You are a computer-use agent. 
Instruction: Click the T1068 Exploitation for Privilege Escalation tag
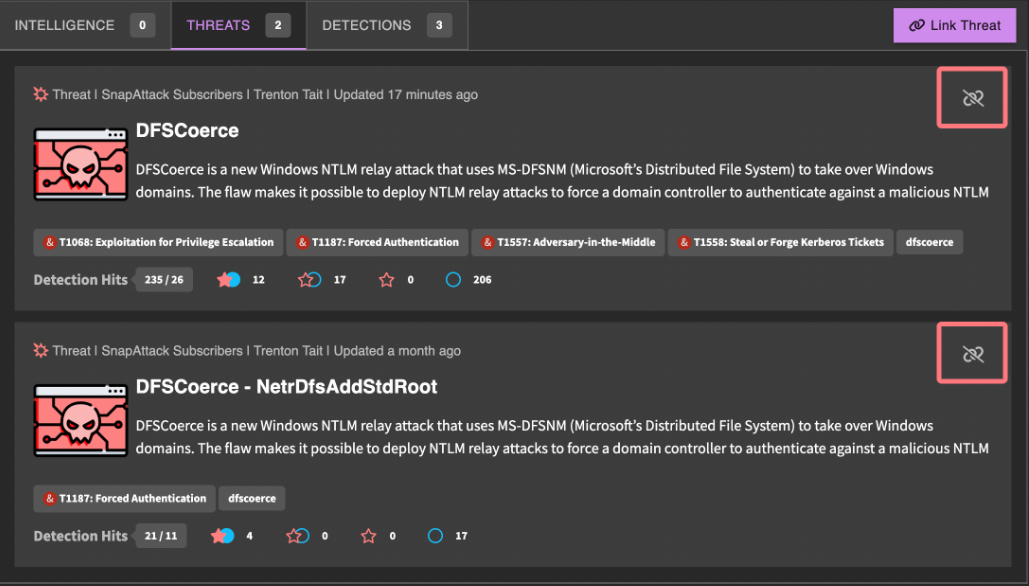pos(158,242)
